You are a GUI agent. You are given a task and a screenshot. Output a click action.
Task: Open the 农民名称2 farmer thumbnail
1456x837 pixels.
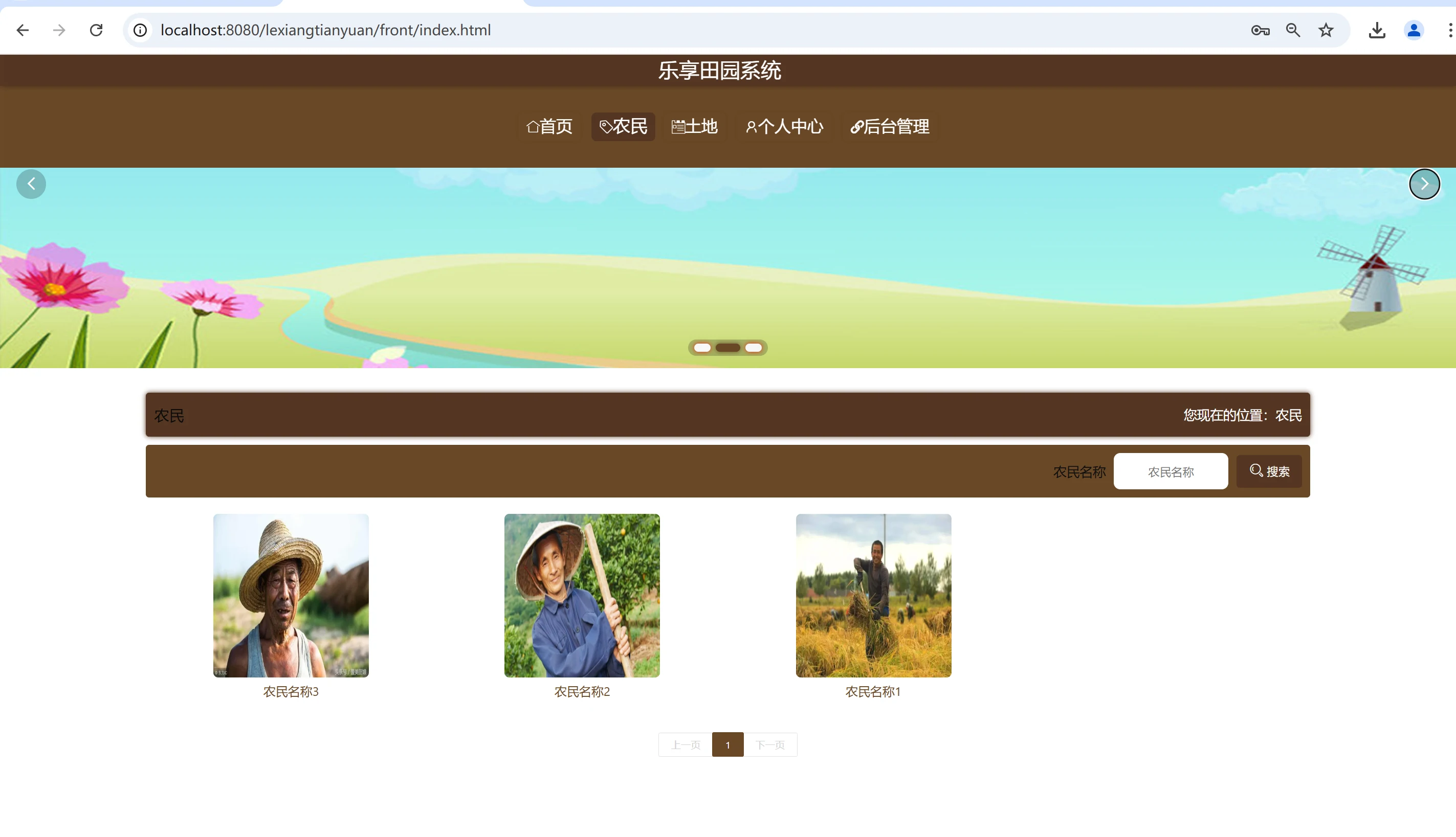point(582,595)
